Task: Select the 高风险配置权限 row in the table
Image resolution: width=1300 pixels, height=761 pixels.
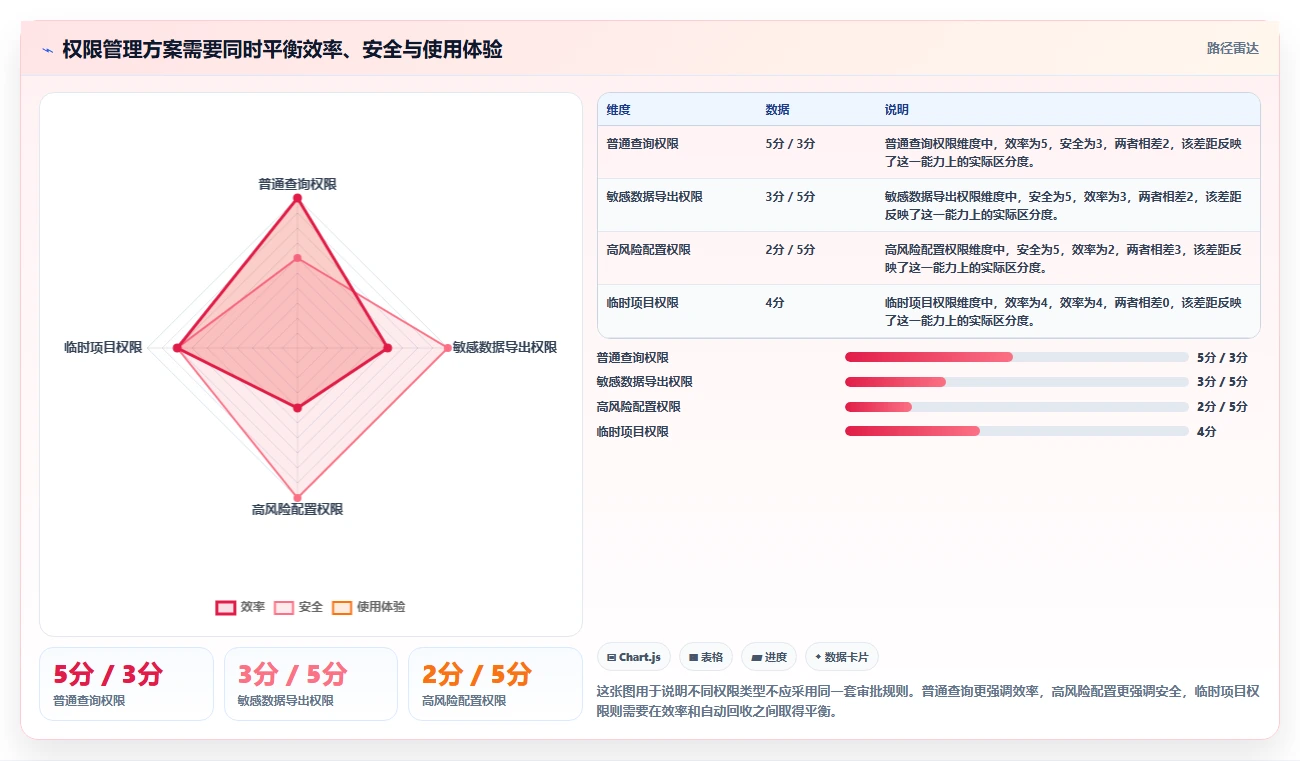Action: 928,258
